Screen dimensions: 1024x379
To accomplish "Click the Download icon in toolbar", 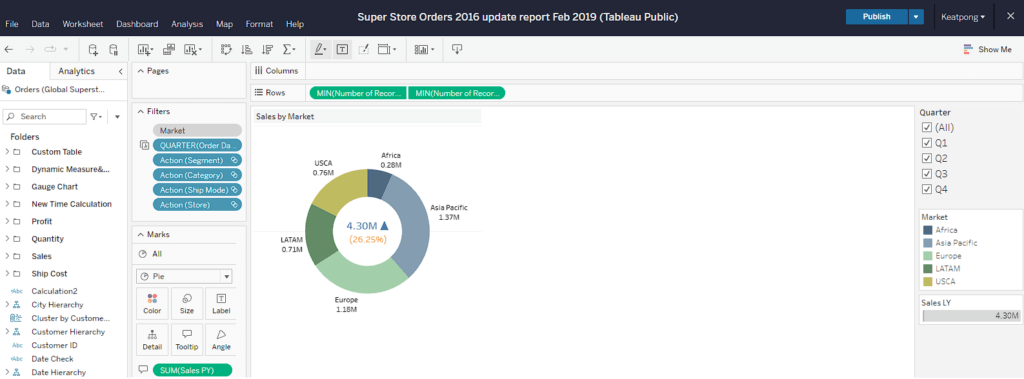I will (457, 50).
